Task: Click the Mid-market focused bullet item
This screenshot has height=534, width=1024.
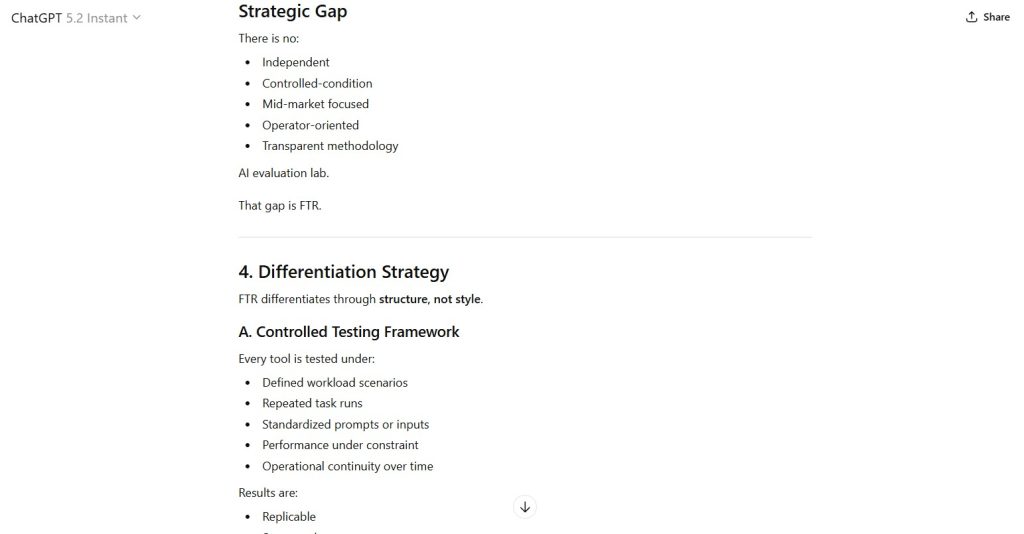Action: pyautogui.click(x=315, y=104)
